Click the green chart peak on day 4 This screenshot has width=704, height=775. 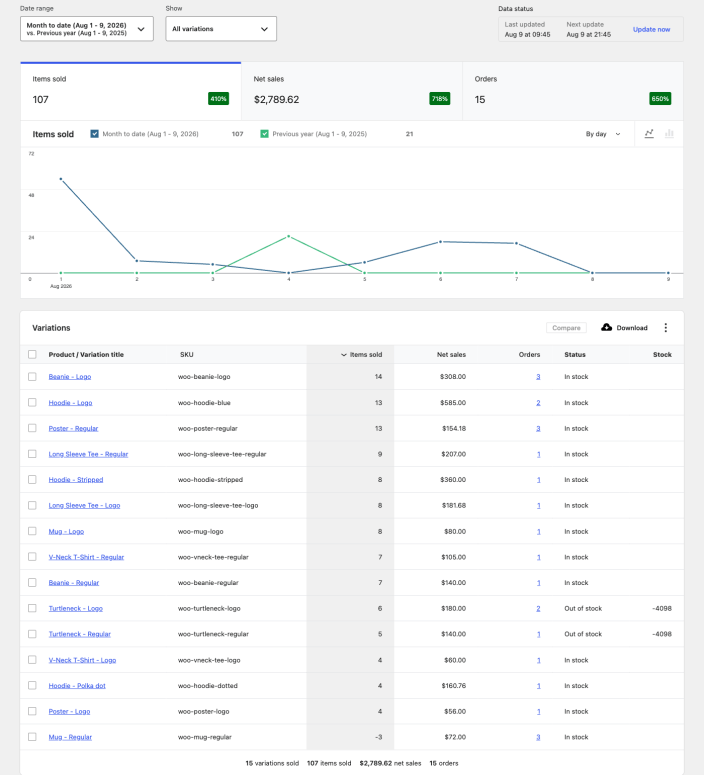(x=289, y=236)
